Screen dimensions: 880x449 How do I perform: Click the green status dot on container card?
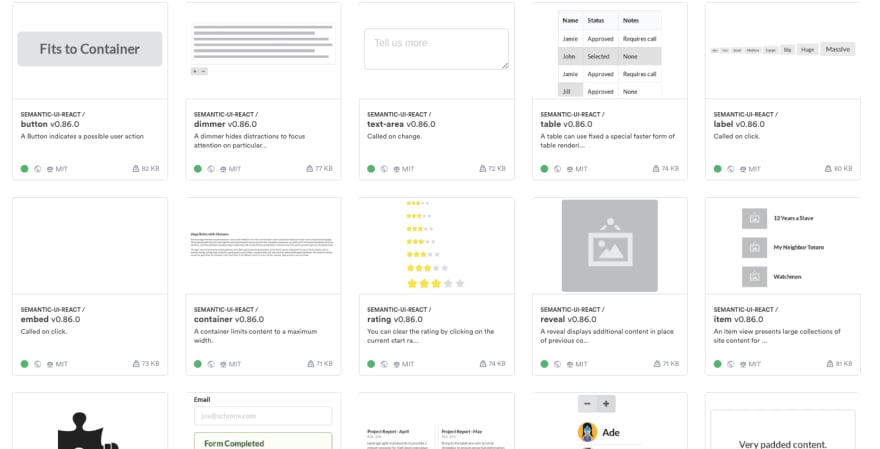(x=198, y=364)
